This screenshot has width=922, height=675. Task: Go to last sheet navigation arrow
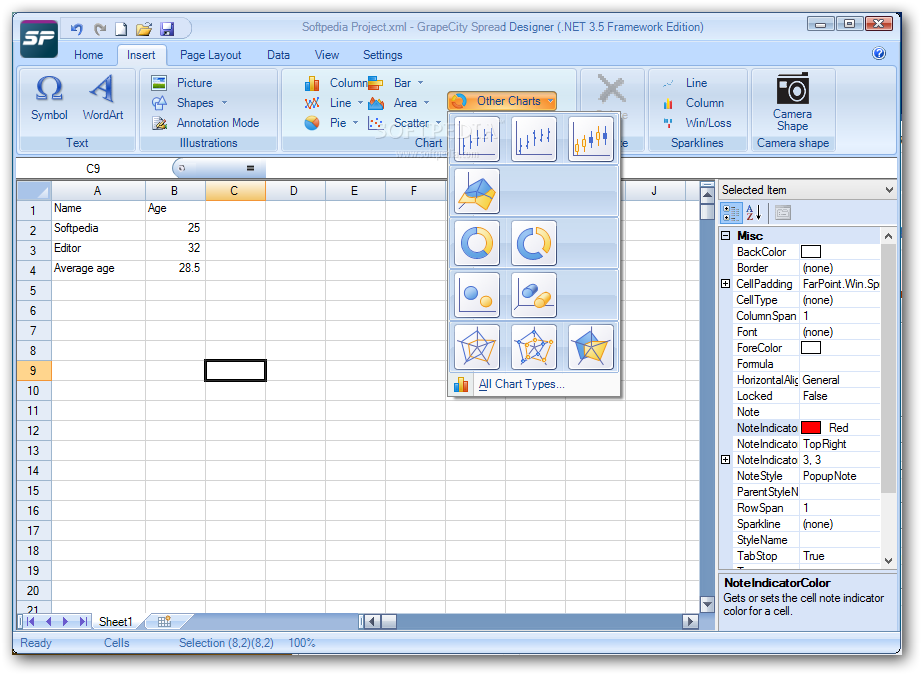tap(83, 621)
